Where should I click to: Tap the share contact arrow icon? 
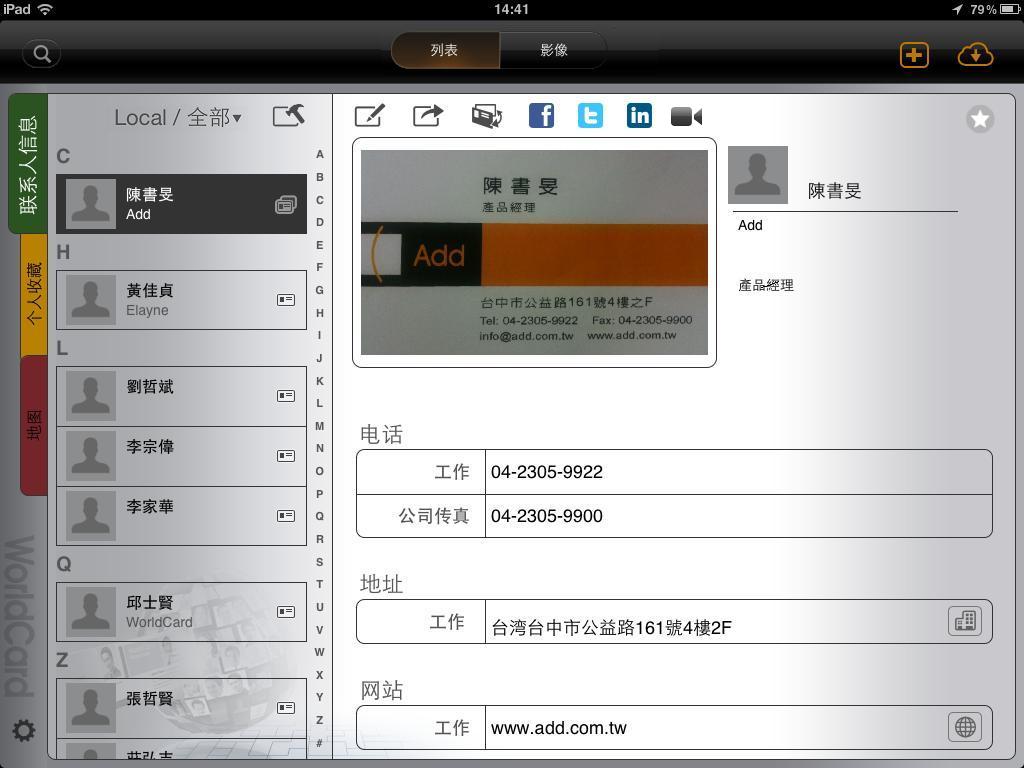pos(428,116)
